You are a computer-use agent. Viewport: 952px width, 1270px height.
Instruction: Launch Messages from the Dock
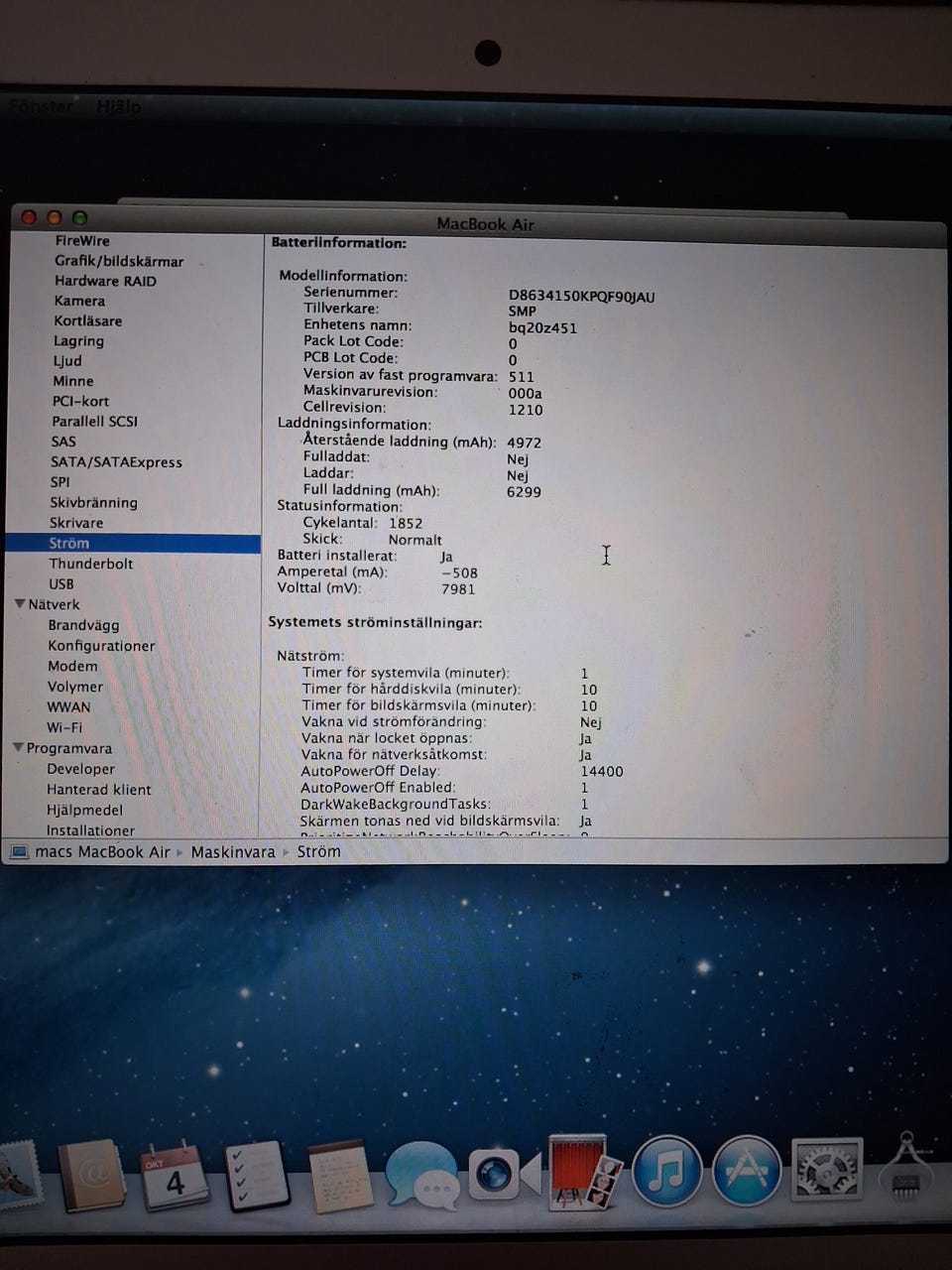(423, 1176)
